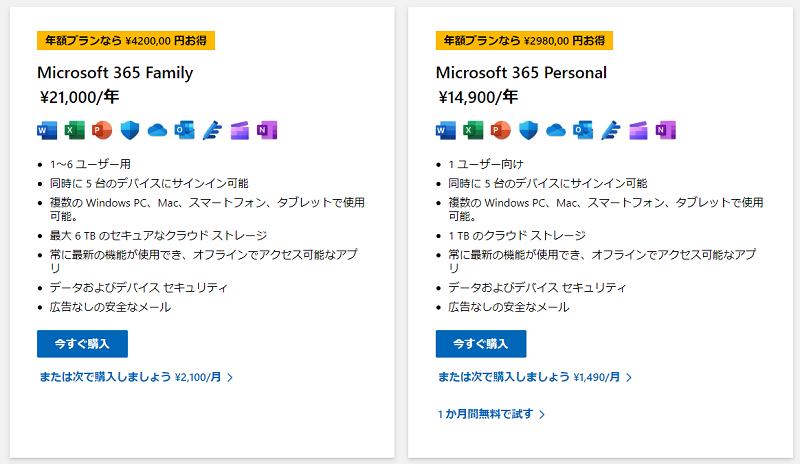Click the Outlook icon in the Personal plan
The width and height of the screenshot is (800, 464).
(583, 130)
